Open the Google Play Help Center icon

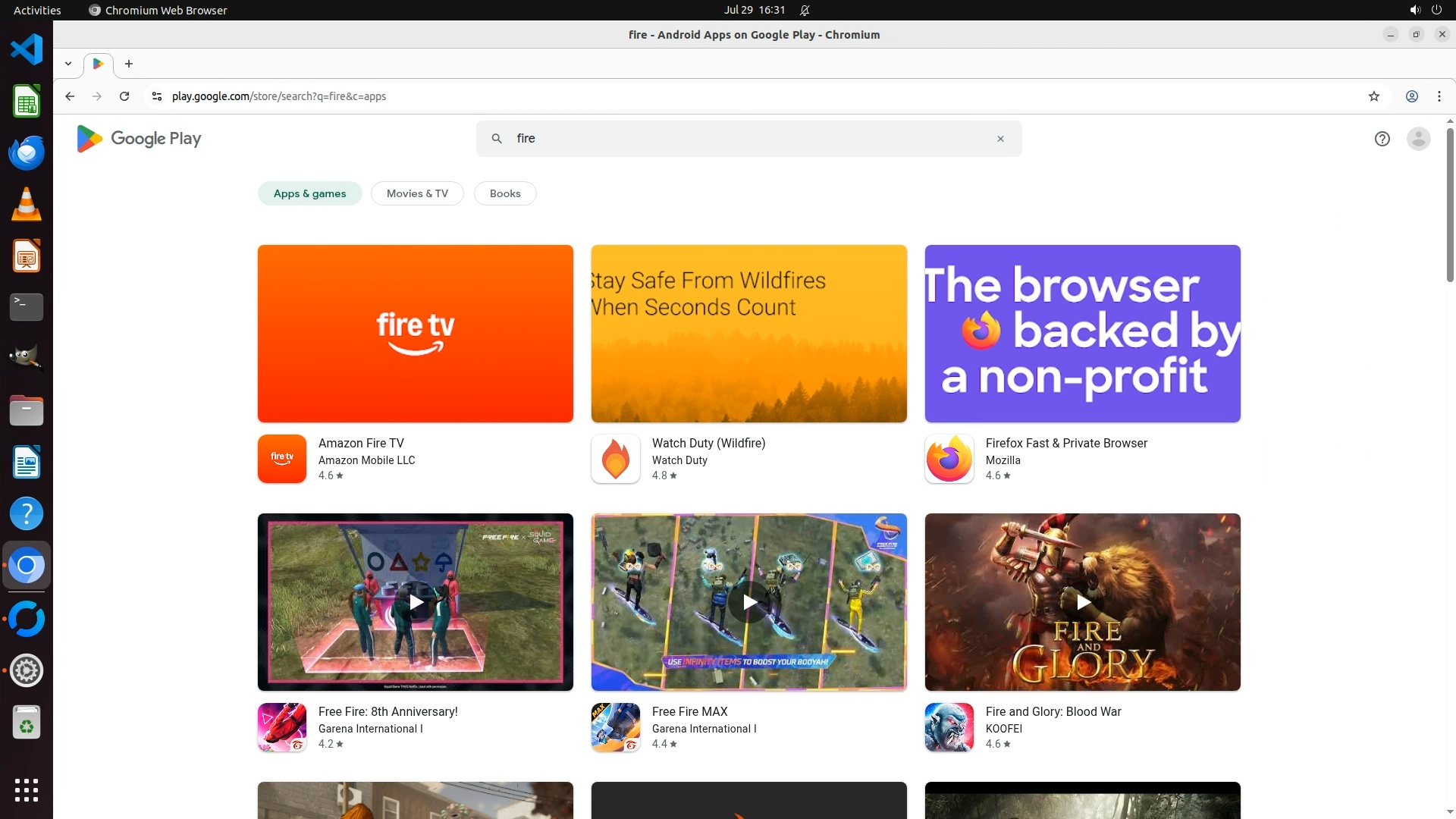coord(1382,139)
